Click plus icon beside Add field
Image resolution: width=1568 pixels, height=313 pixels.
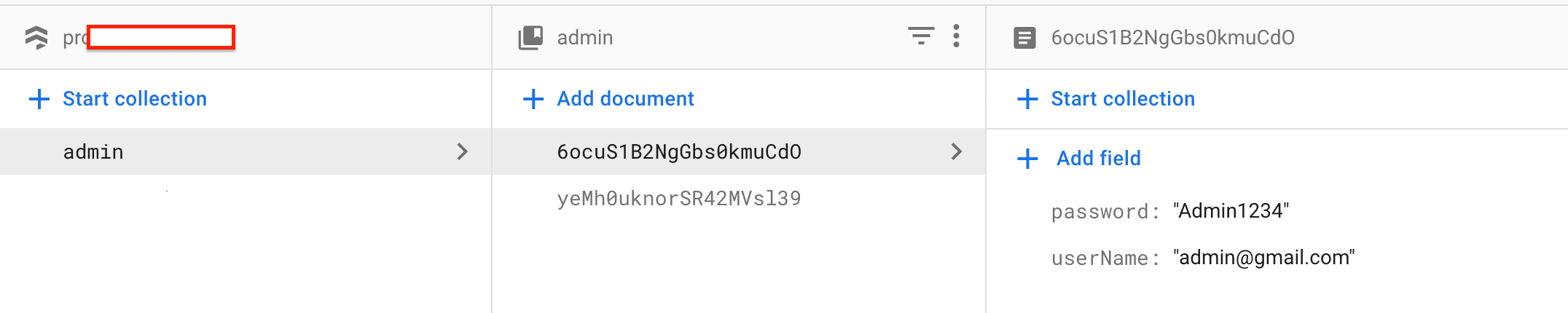(1027, 159)
